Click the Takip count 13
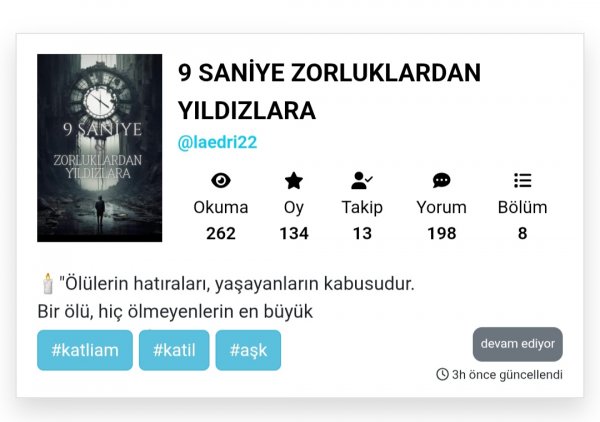 (362, 233)
